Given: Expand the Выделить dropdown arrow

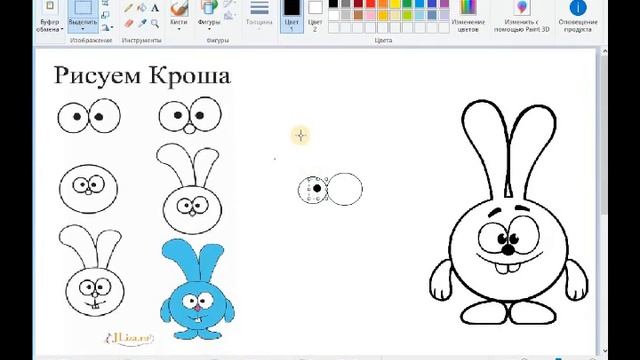Looking at the screenshot, I should point(83,29).
